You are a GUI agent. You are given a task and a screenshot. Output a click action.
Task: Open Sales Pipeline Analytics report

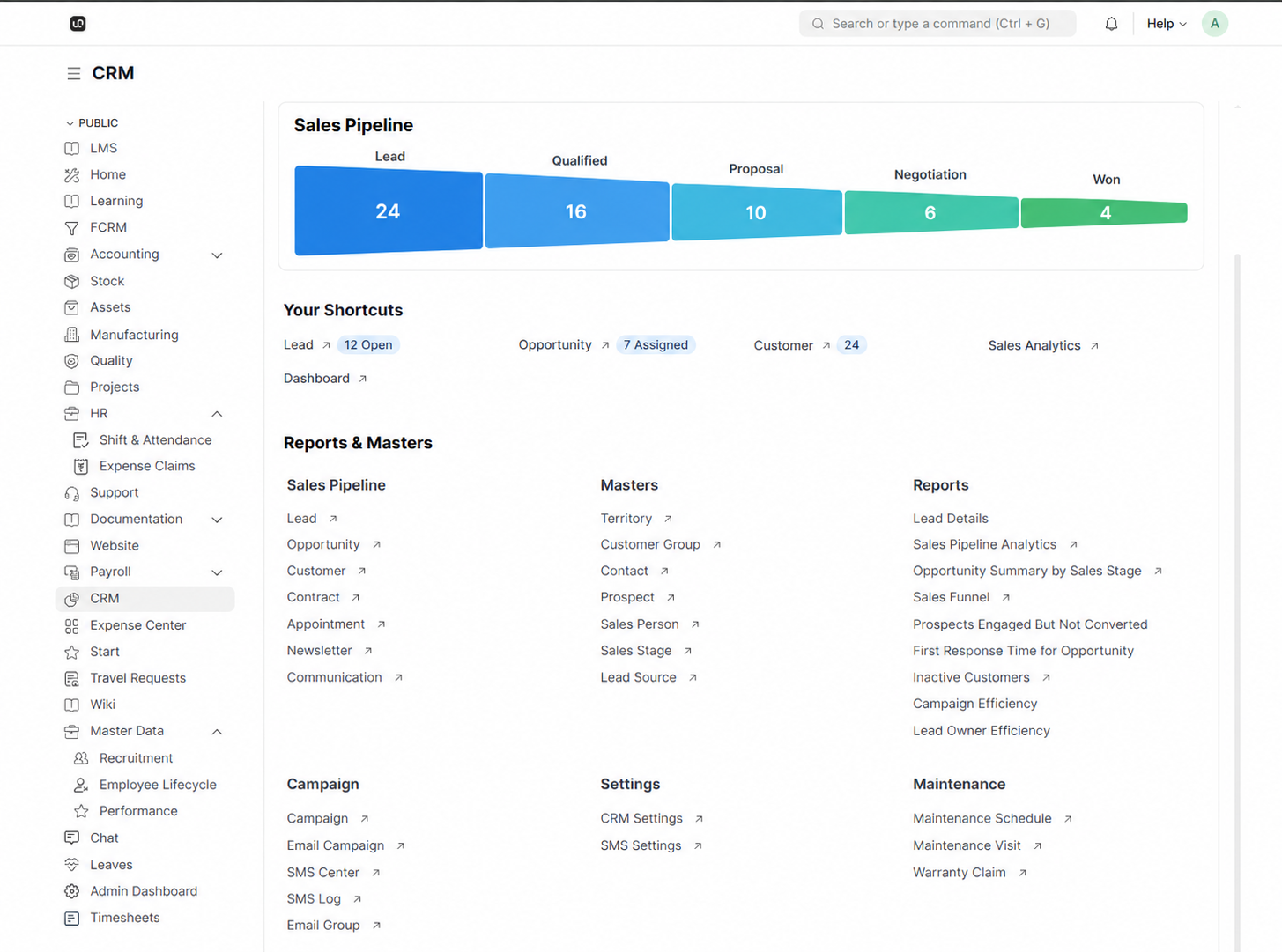[x=995, y=544]
